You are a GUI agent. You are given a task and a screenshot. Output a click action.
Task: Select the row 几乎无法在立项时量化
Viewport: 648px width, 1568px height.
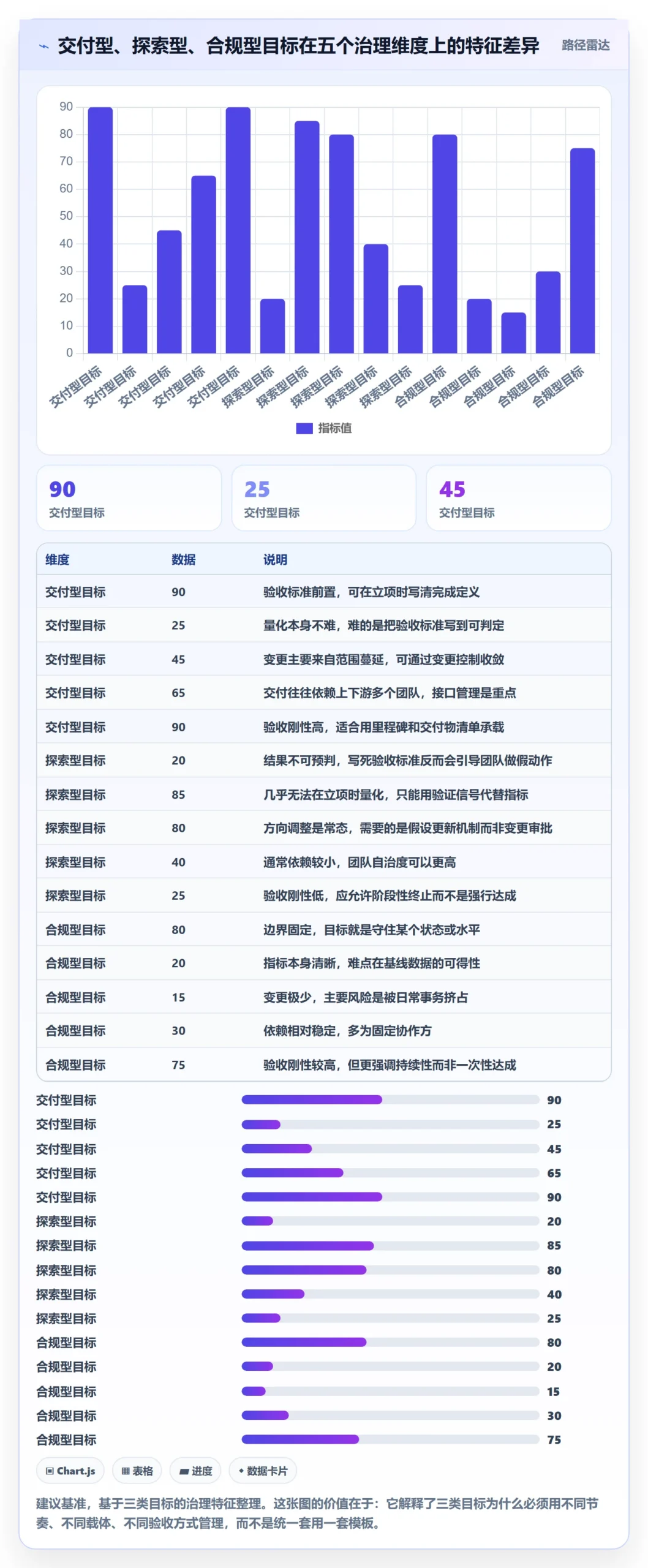point(323,794)
